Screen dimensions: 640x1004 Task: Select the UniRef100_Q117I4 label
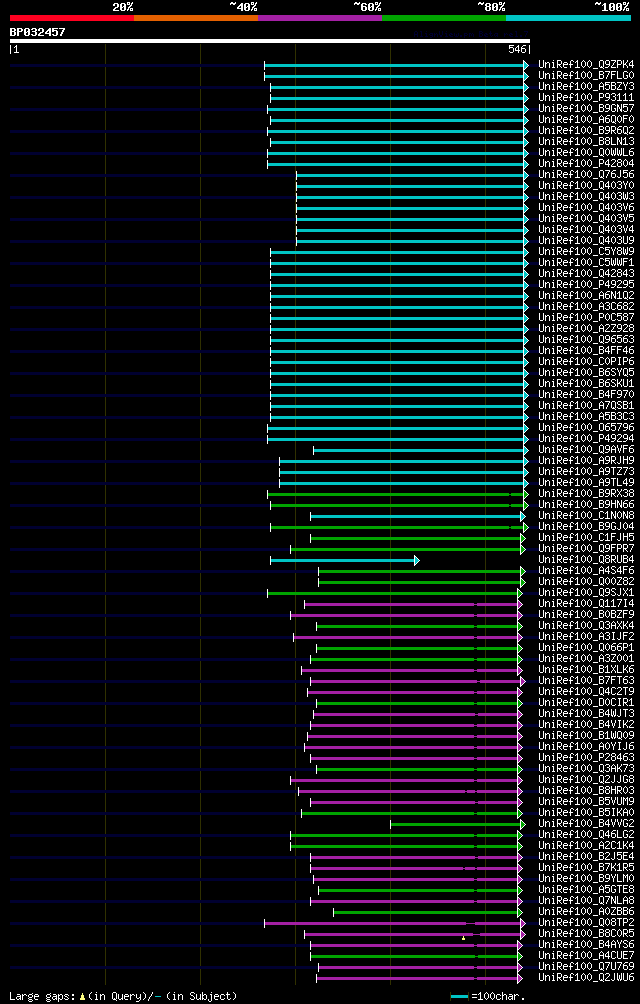[586, 603]
